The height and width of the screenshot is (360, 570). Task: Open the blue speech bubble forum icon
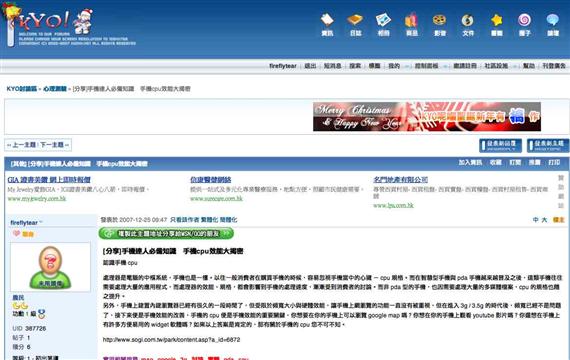[x=553, y=25]
